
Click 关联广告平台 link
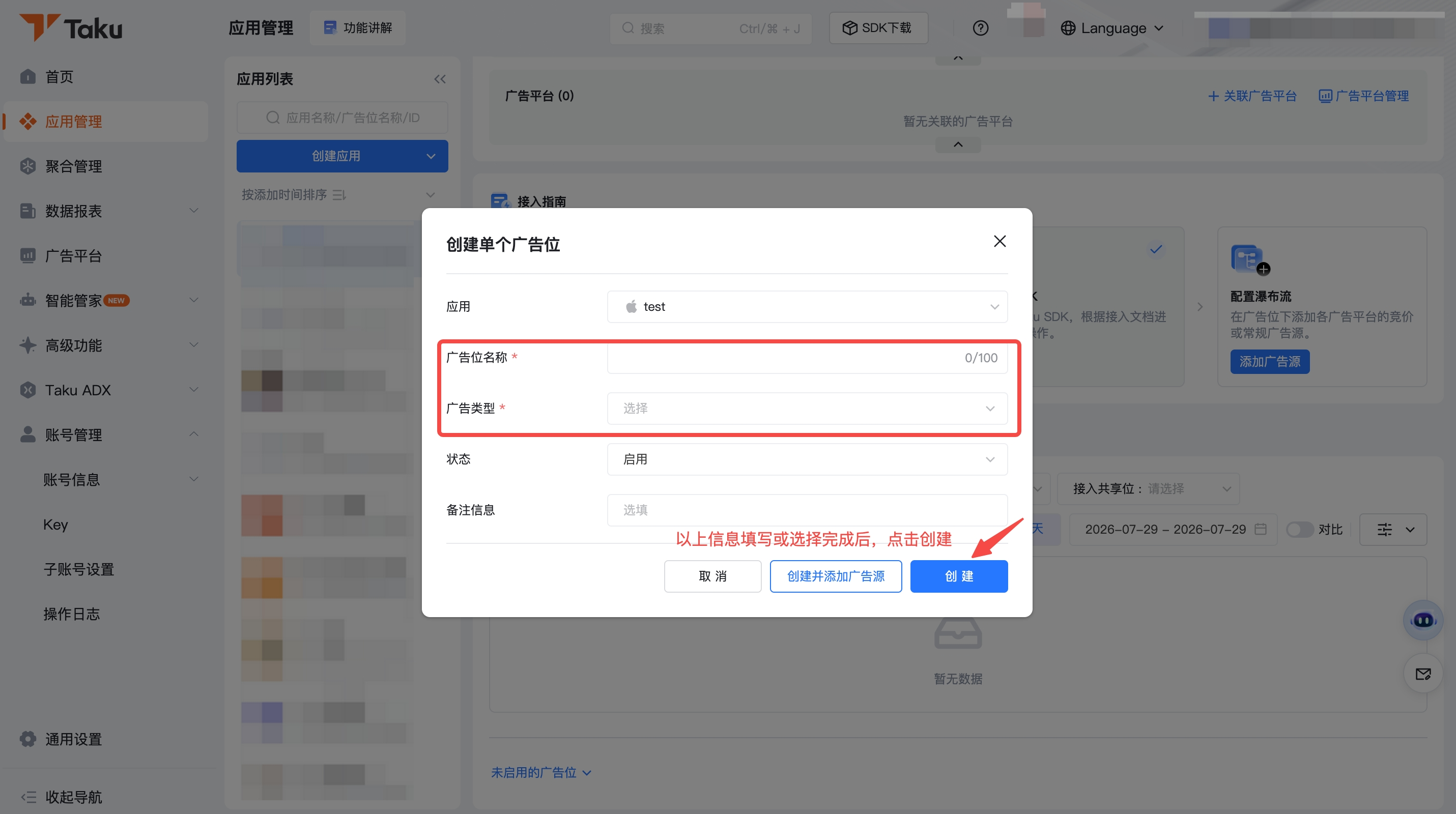pos(1252,96)
